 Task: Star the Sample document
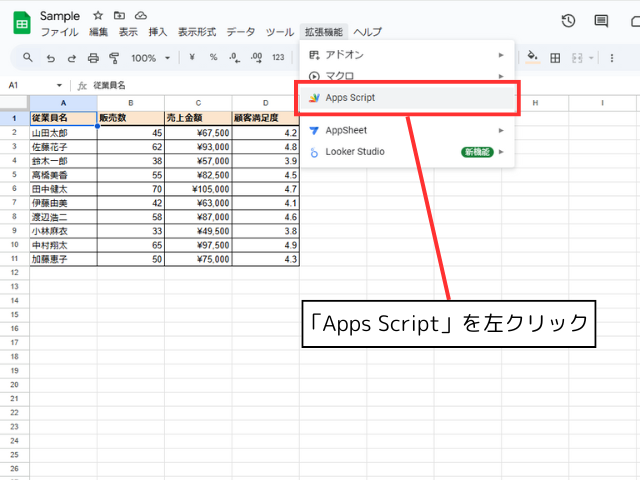coord(98,16)
